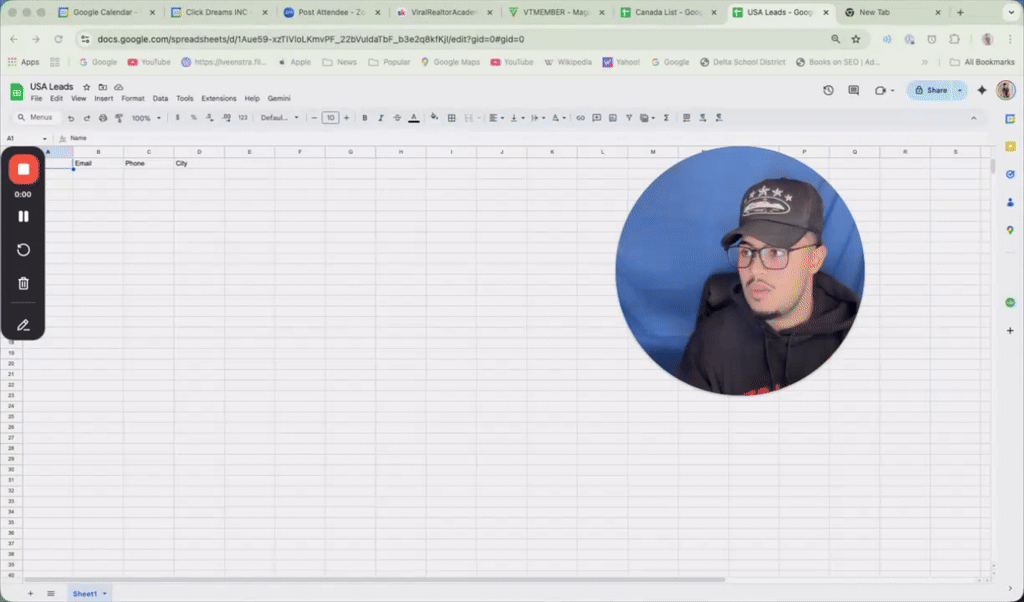Open the Data menu
Screen dimensions: 1024x602
(x=160, y=98)
